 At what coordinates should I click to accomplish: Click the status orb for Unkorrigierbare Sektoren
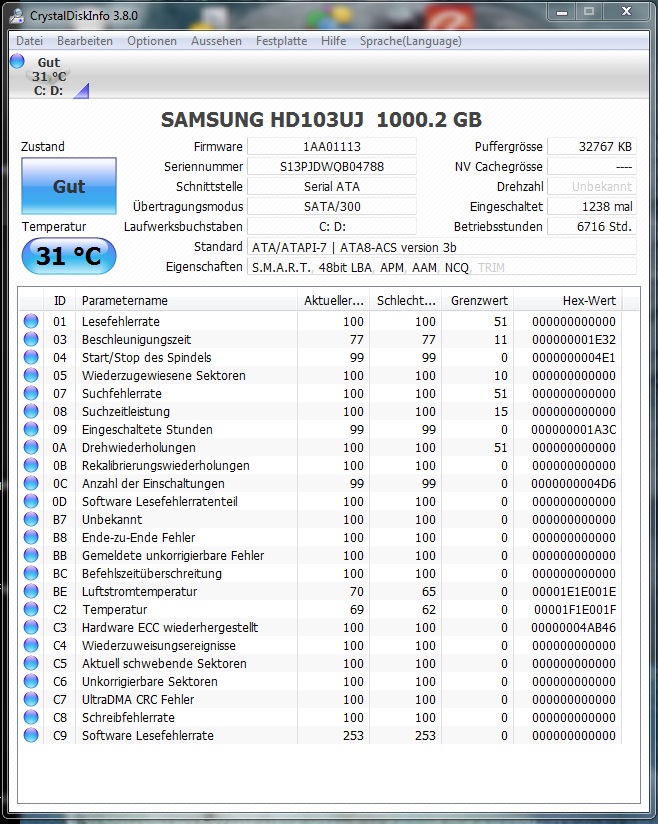(31, 681)
